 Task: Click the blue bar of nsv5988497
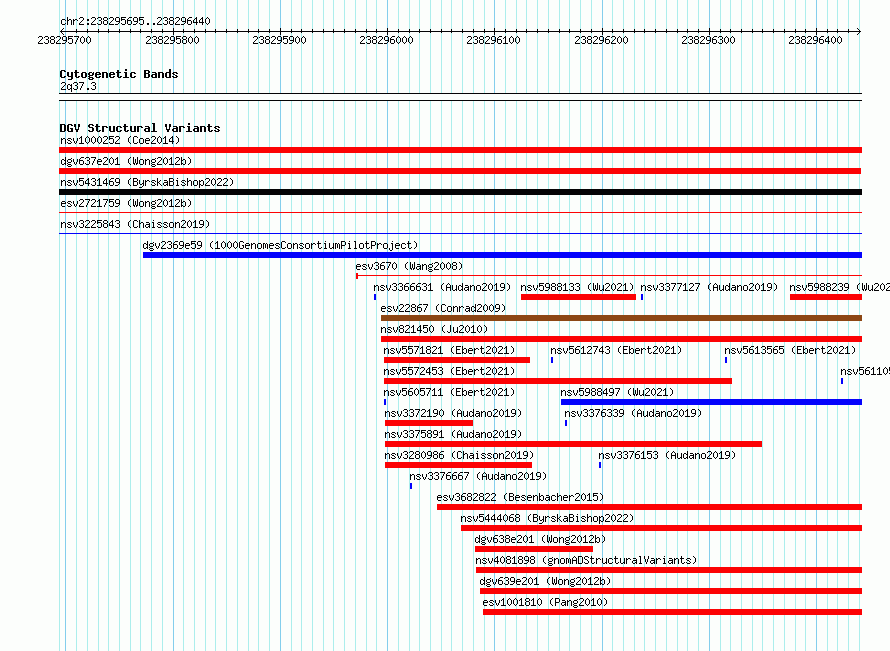pyautogui.click(x=711, y=402)
